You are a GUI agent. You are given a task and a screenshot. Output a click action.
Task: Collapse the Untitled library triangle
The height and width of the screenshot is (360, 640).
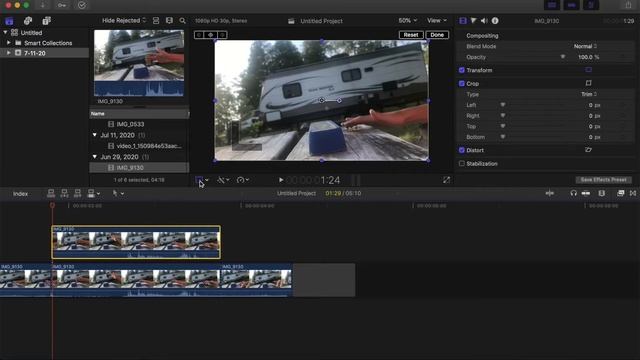[x=5, y=32]
